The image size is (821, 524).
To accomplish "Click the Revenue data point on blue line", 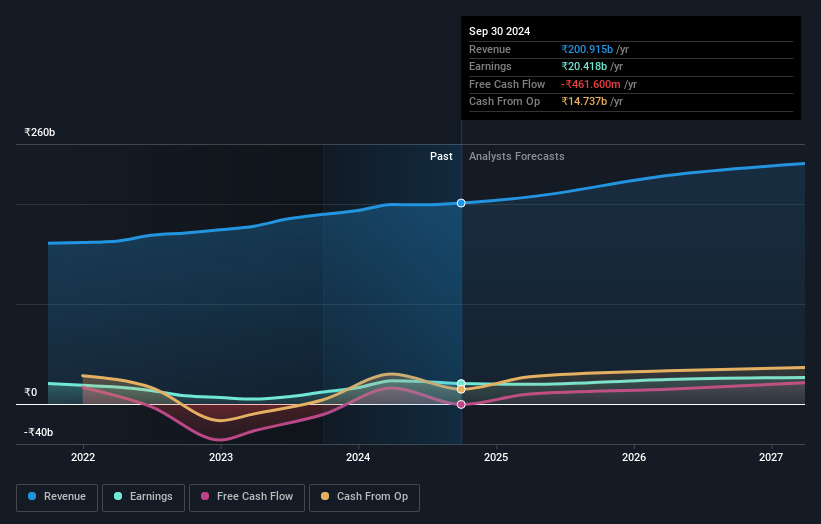I will pyautogui.click(x=461, y=203).
